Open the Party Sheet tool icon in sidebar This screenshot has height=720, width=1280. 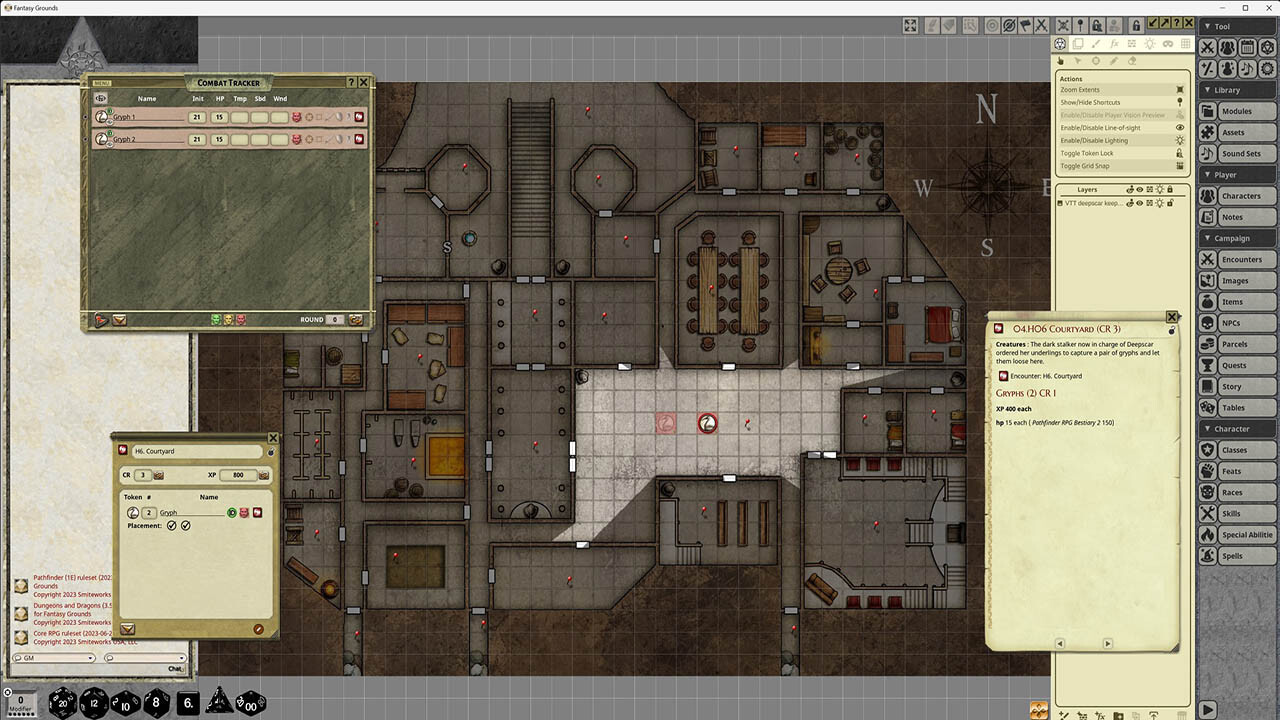tap(1227, 48)
